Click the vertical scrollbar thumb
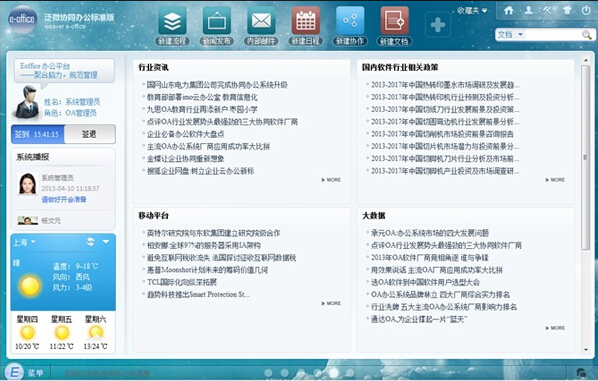 586,158
